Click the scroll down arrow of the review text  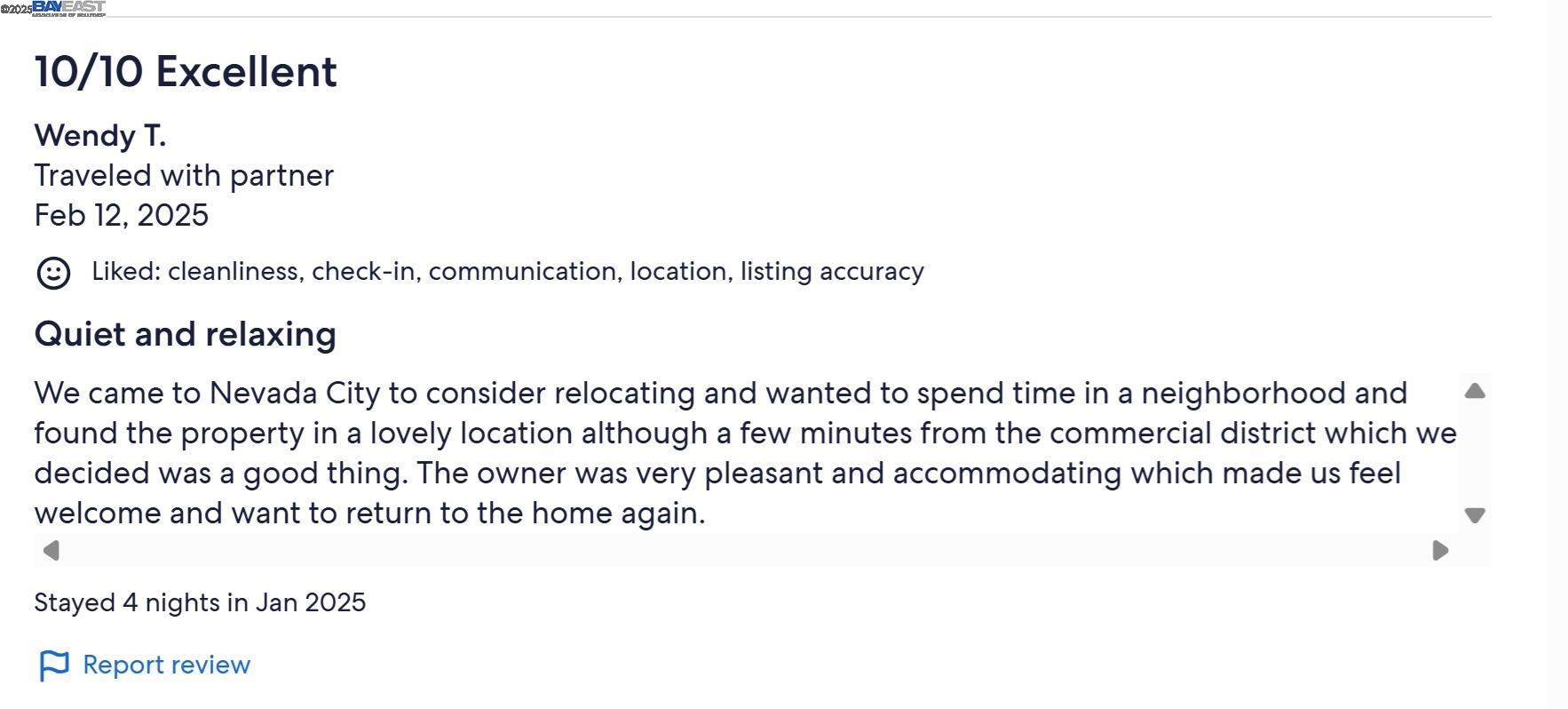coord(1475,515)
